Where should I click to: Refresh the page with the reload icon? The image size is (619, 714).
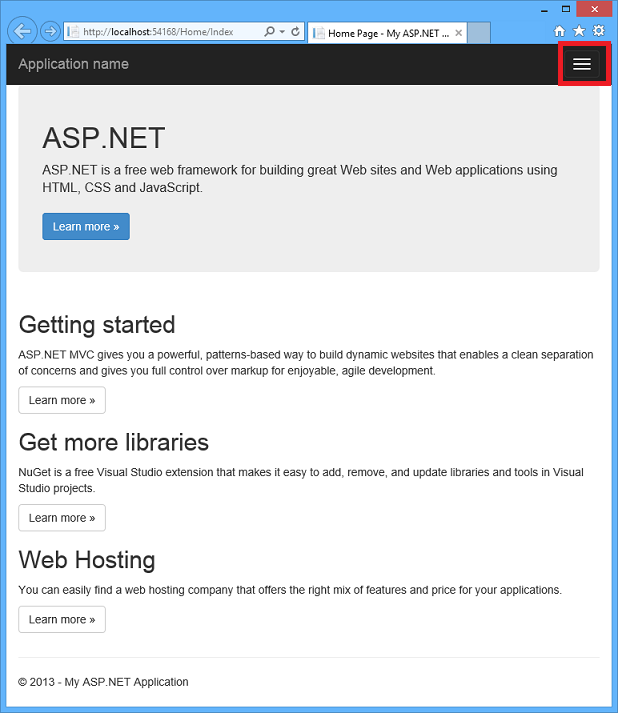coord(295,32)
